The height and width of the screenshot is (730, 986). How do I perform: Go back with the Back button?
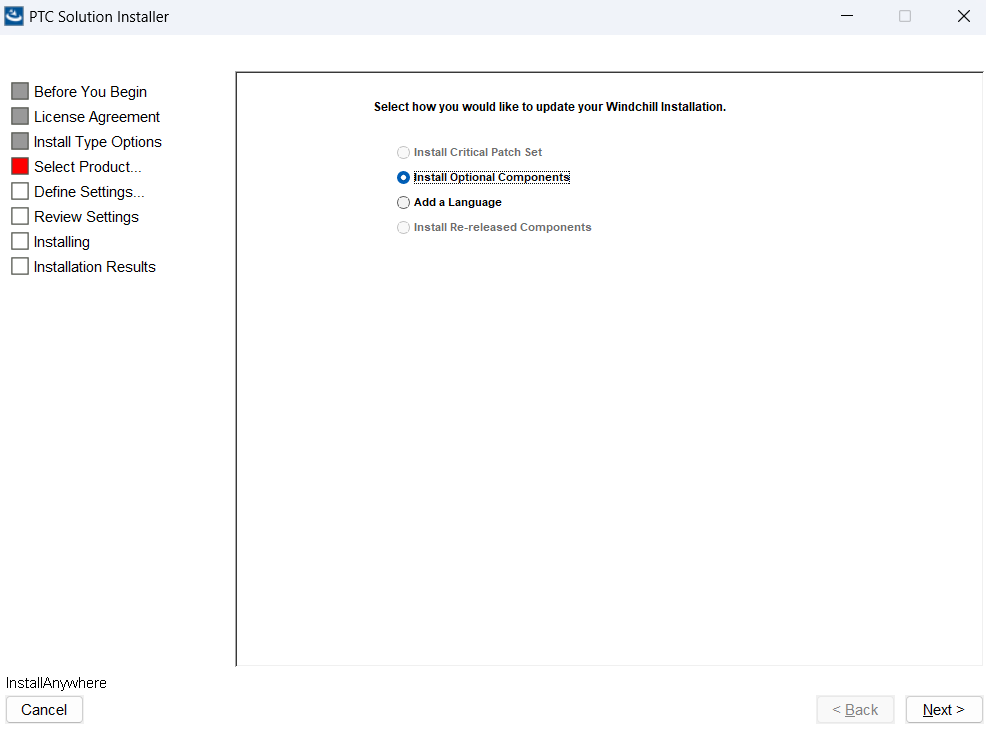tap(855, 710)
